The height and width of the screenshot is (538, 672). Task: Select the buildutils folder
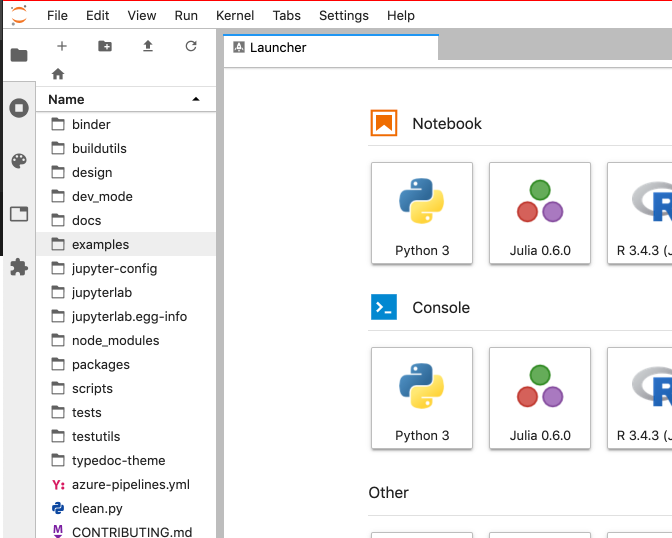coord(126,148)
